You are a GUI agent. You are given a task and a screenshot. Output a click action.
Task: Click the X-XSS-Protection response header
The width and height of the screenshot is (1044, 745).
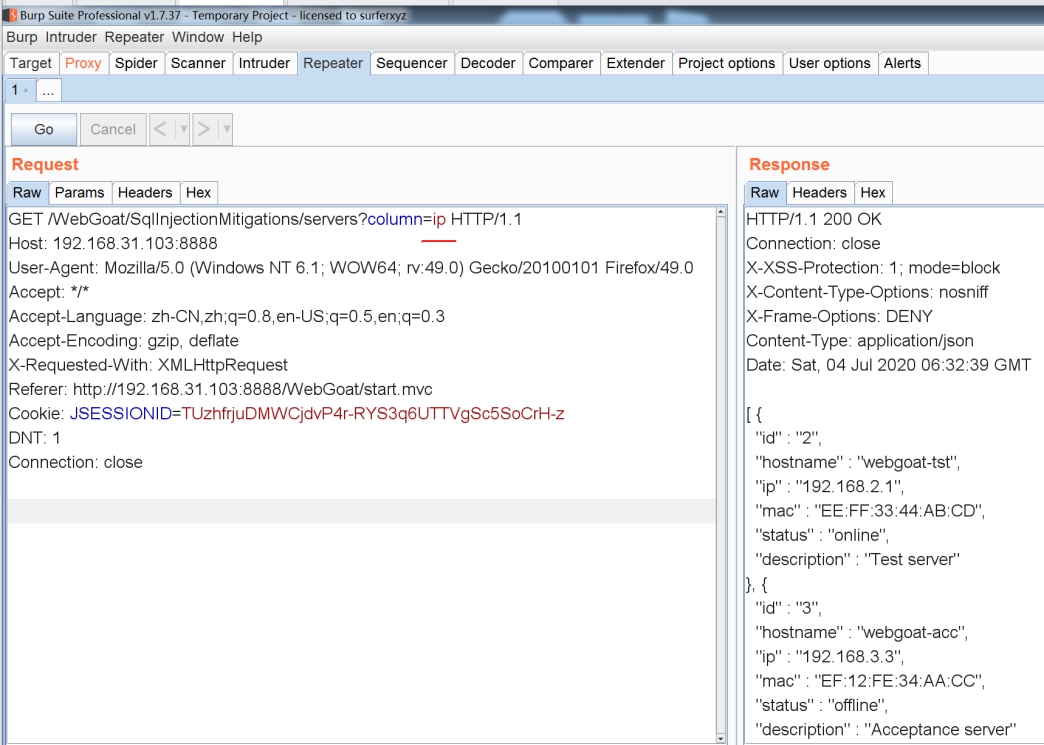point(873,268)
